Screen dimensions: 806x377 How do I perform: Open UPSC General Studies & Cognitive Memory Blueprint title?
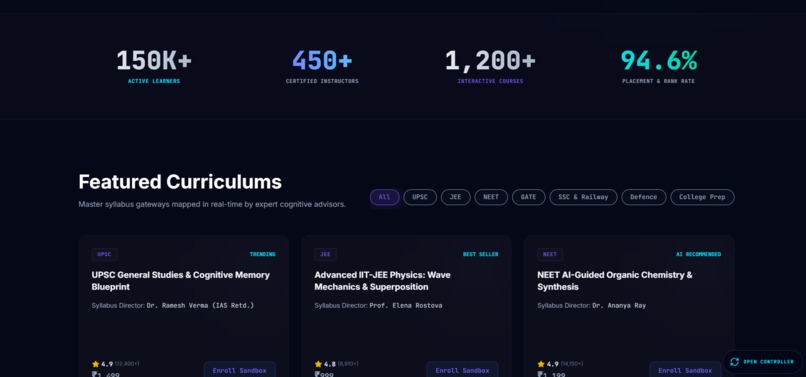click(180, 281)
